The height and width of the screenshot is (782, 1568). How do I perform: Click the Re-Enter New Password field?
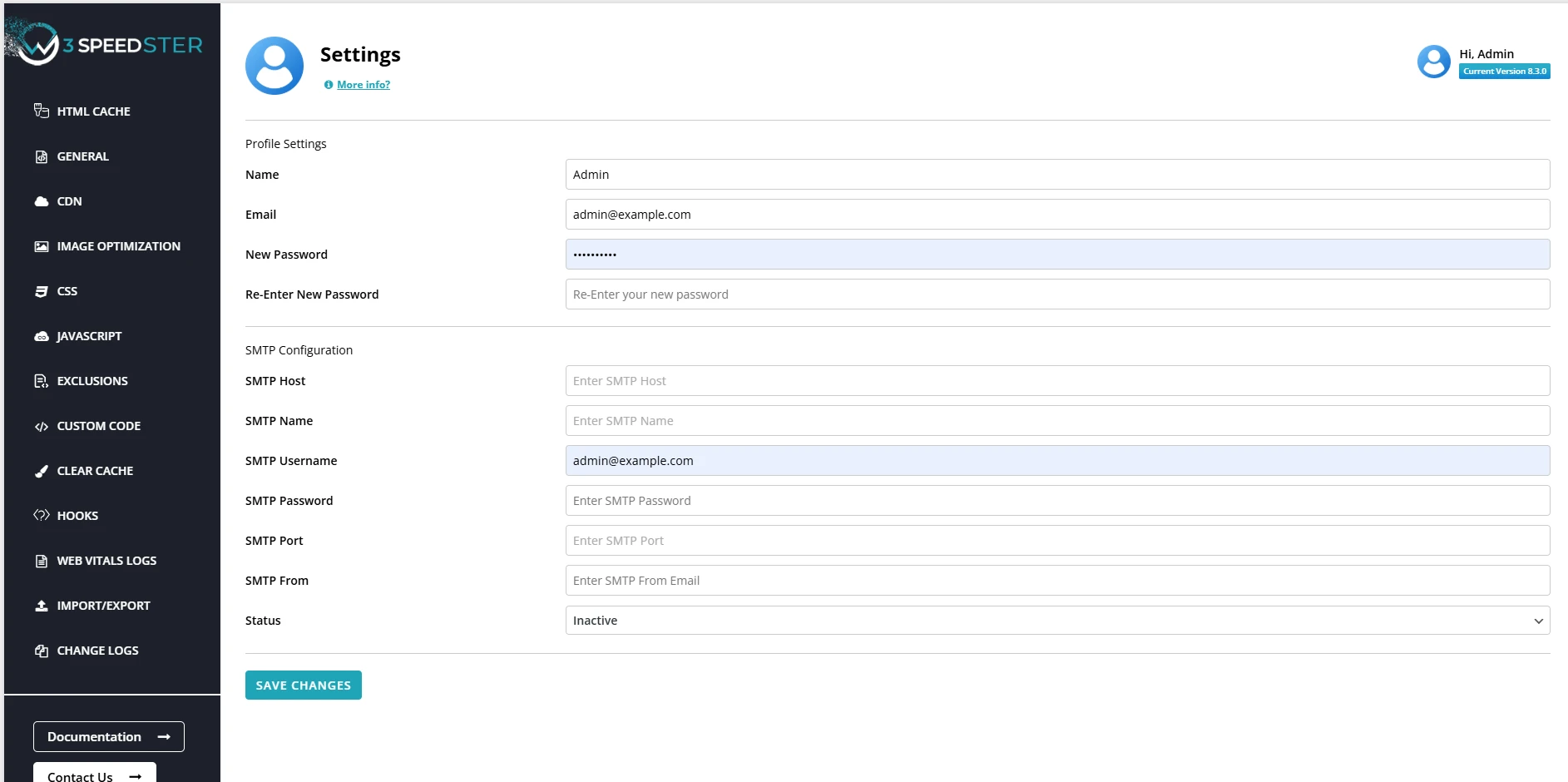tap(1056, 294)
